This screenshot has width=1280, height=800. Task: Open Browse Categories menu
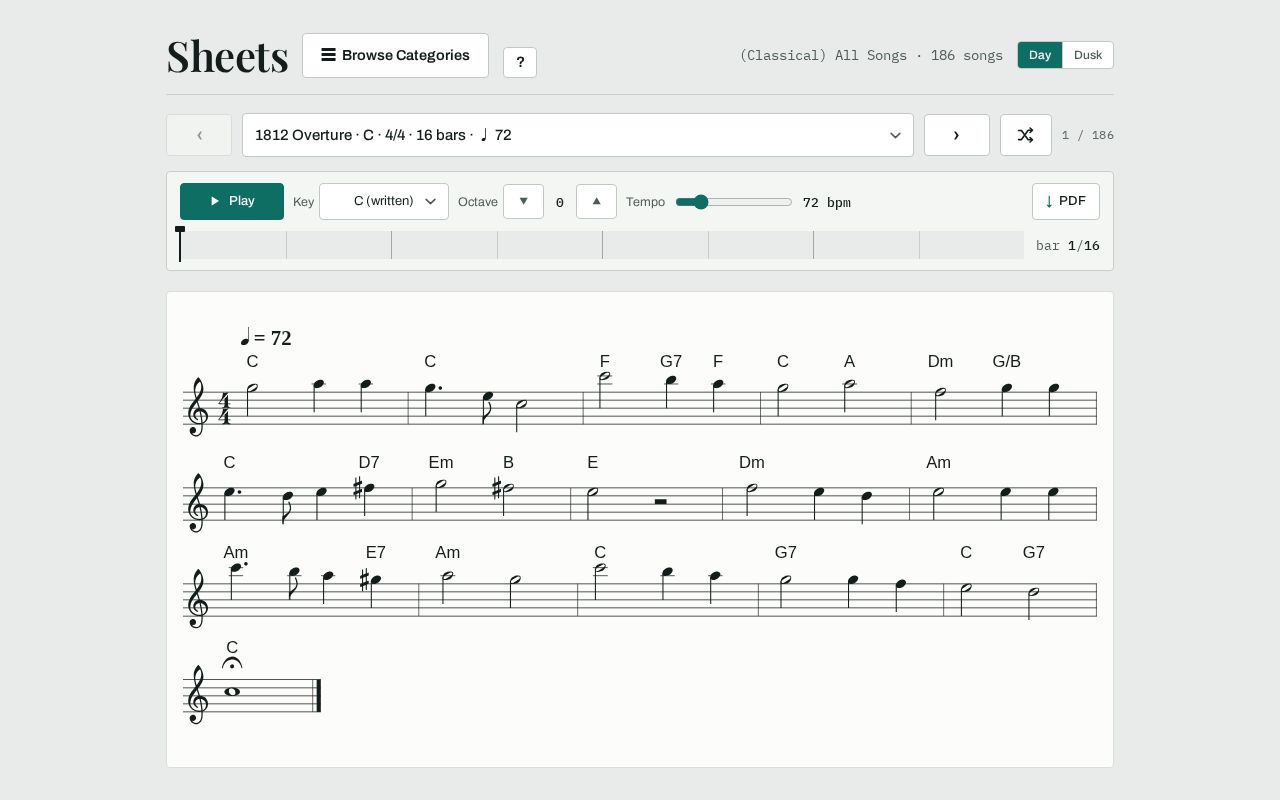395,55
